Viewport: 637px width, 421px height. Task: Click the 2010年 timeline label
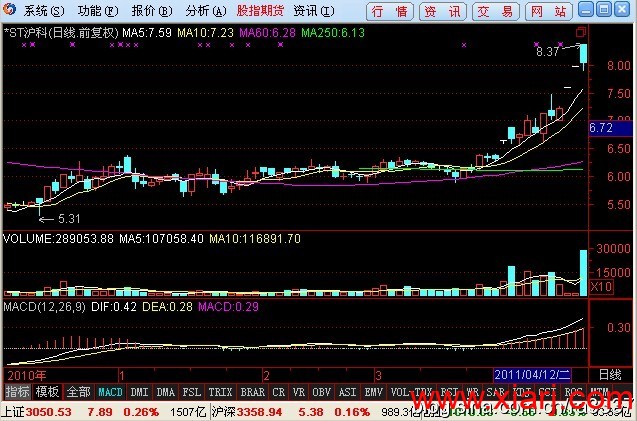click(x=27, y=375)
